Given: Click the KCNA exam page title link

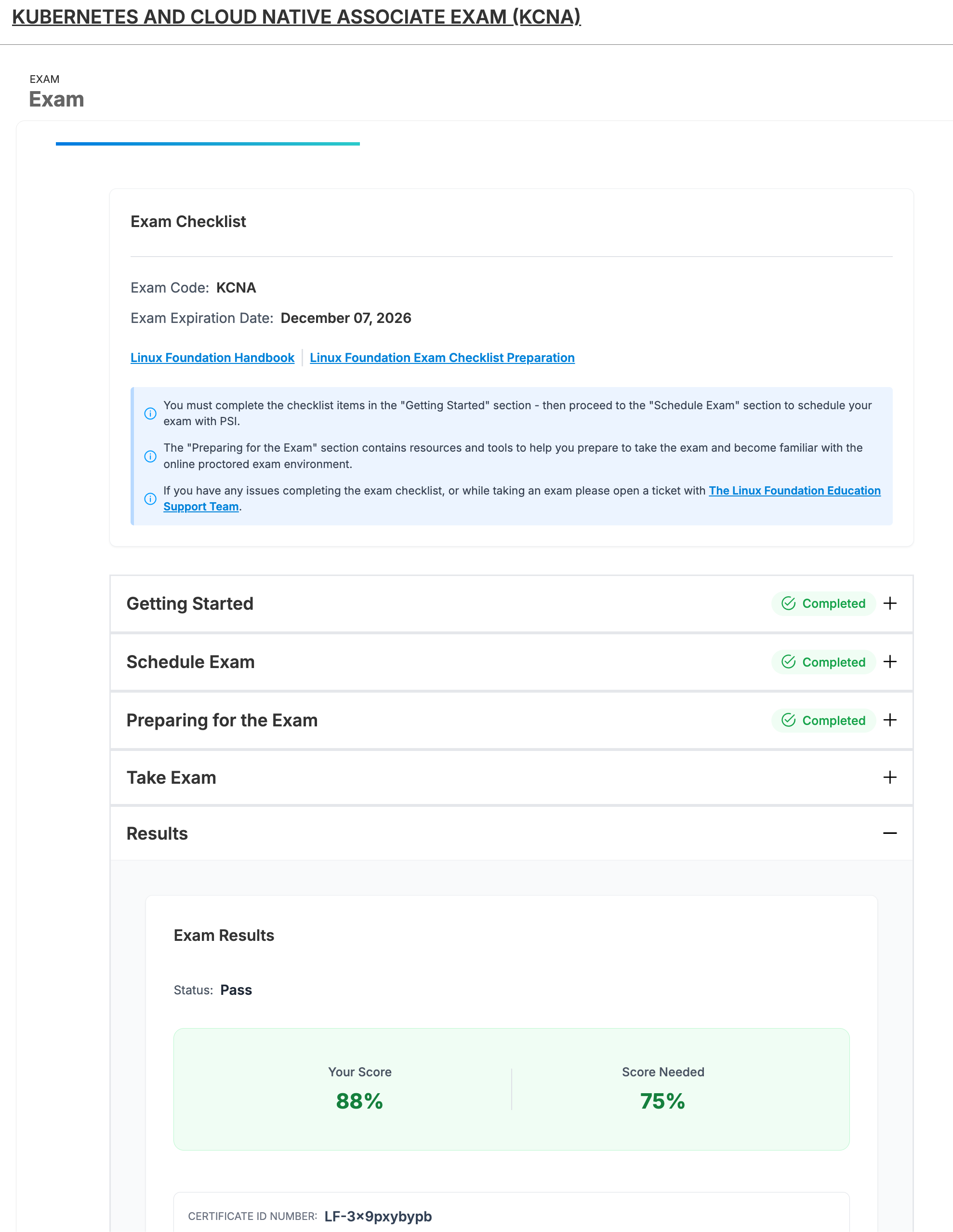Looking at the screenshot, I should pos(296,17).
